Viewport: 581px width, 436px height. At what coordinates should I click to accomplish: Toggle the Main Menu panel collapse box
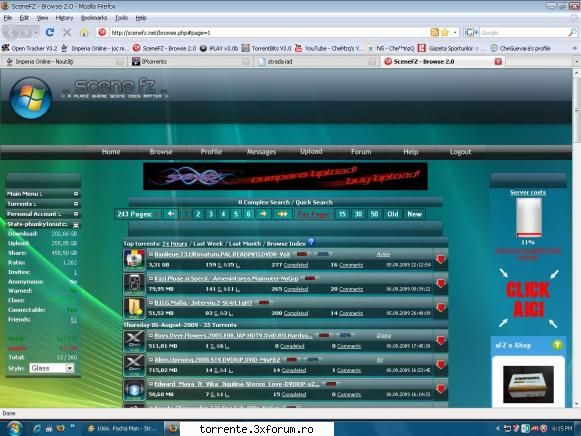click(x=76, y=194)
